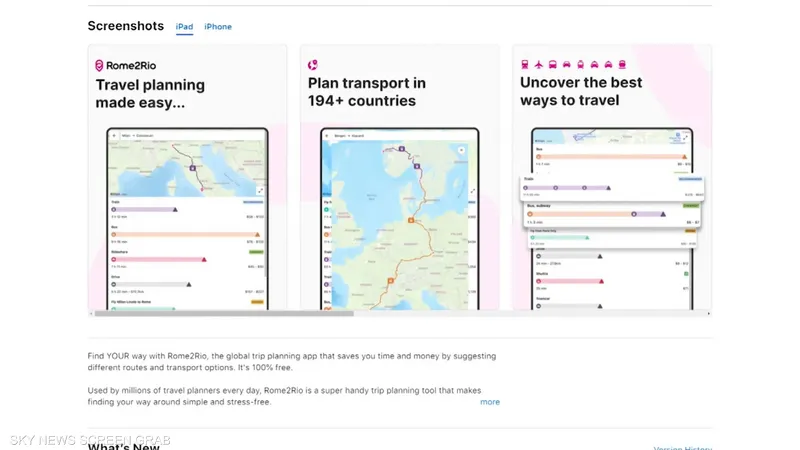Click the first car icon after the bus
Image resolution: width=800 pixels, height=450 pixels.
566,64
